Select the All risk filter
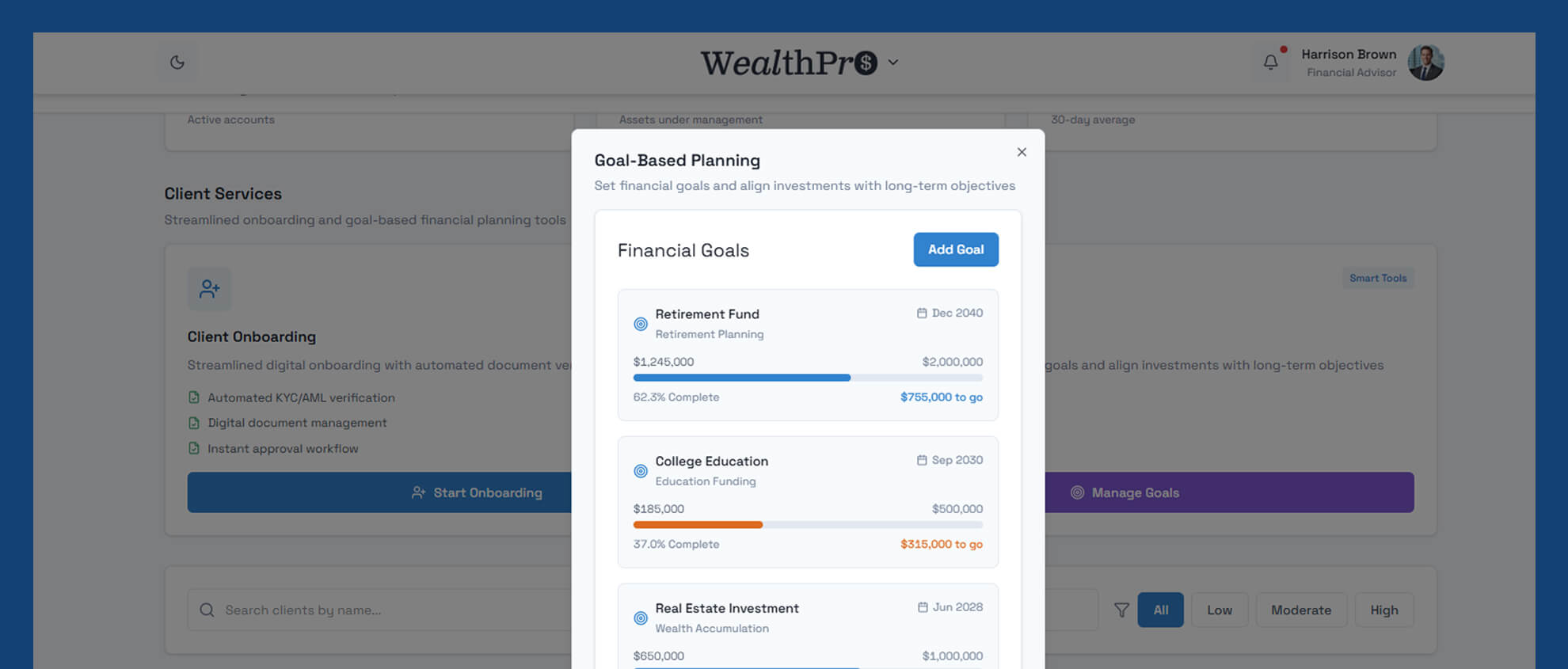The width and height of the screenshot is (1568, 669). pos(1160,610)
